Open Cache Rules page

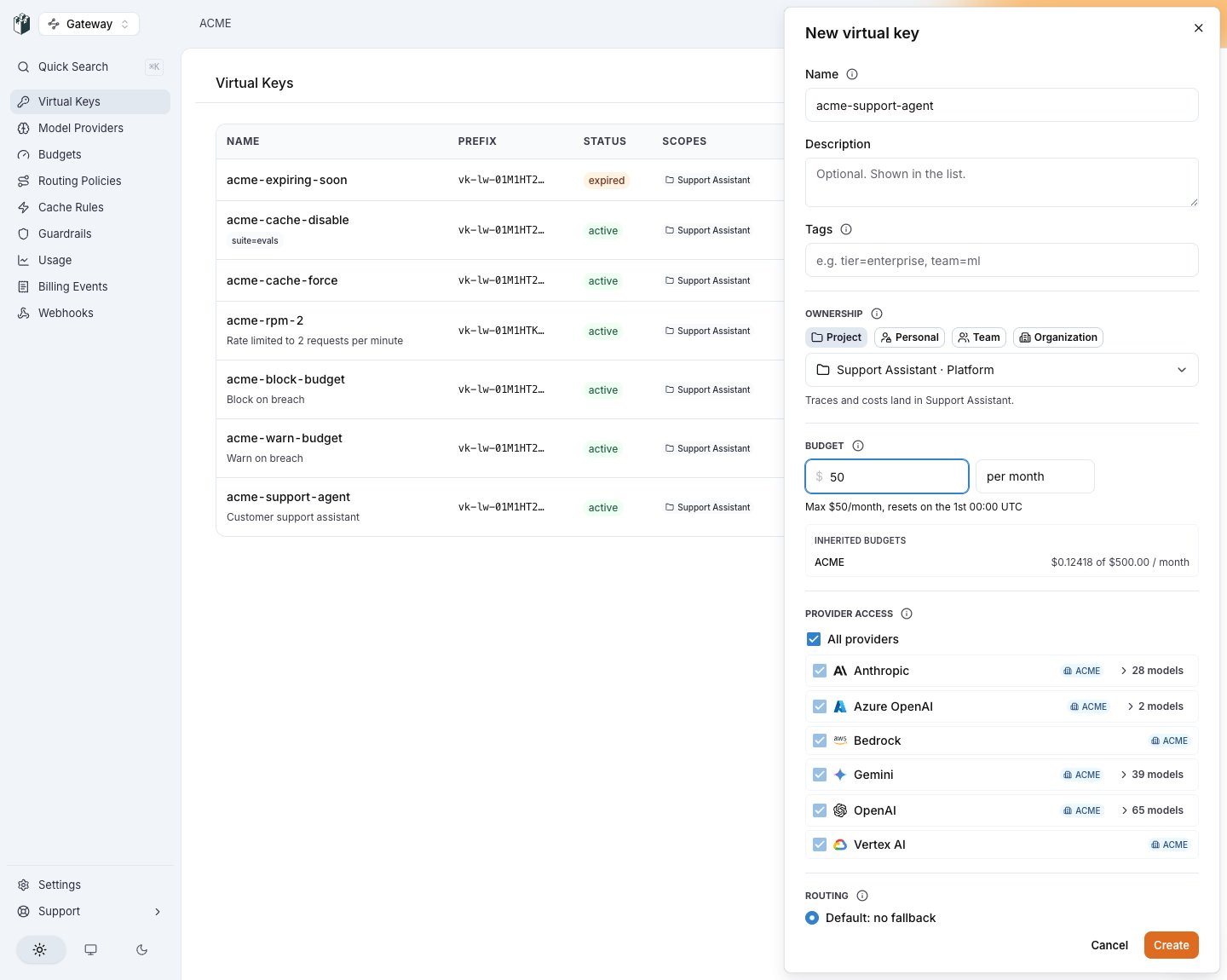point(90,207)
